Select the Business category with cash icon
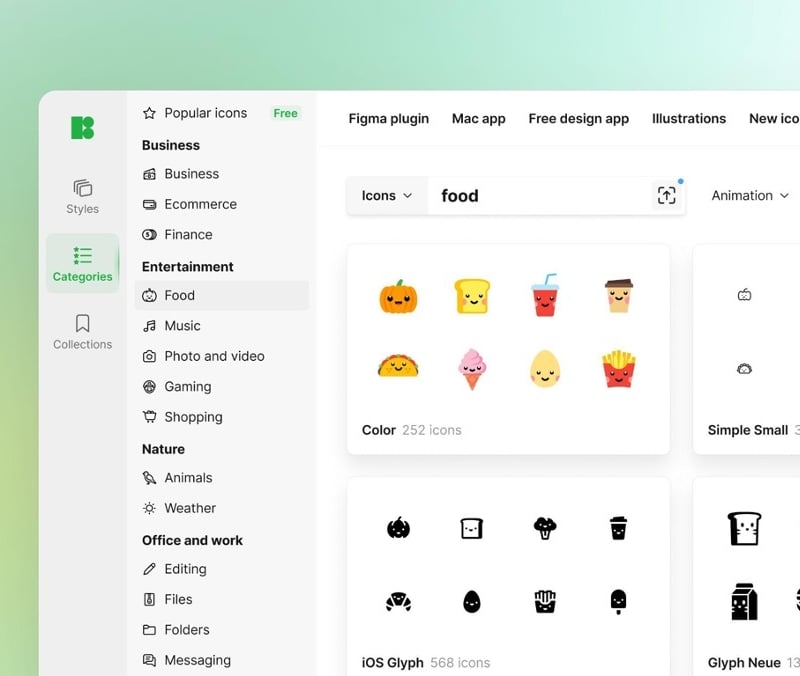800x676 pixels. click(181, 174)
